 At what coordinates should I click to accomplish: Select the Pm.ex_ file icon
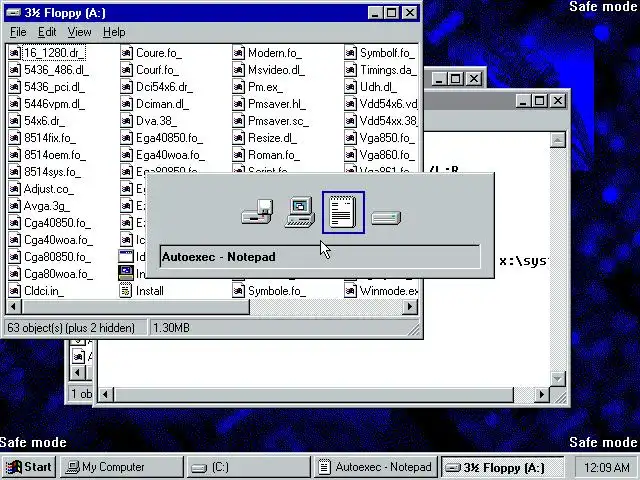(238, 87)
